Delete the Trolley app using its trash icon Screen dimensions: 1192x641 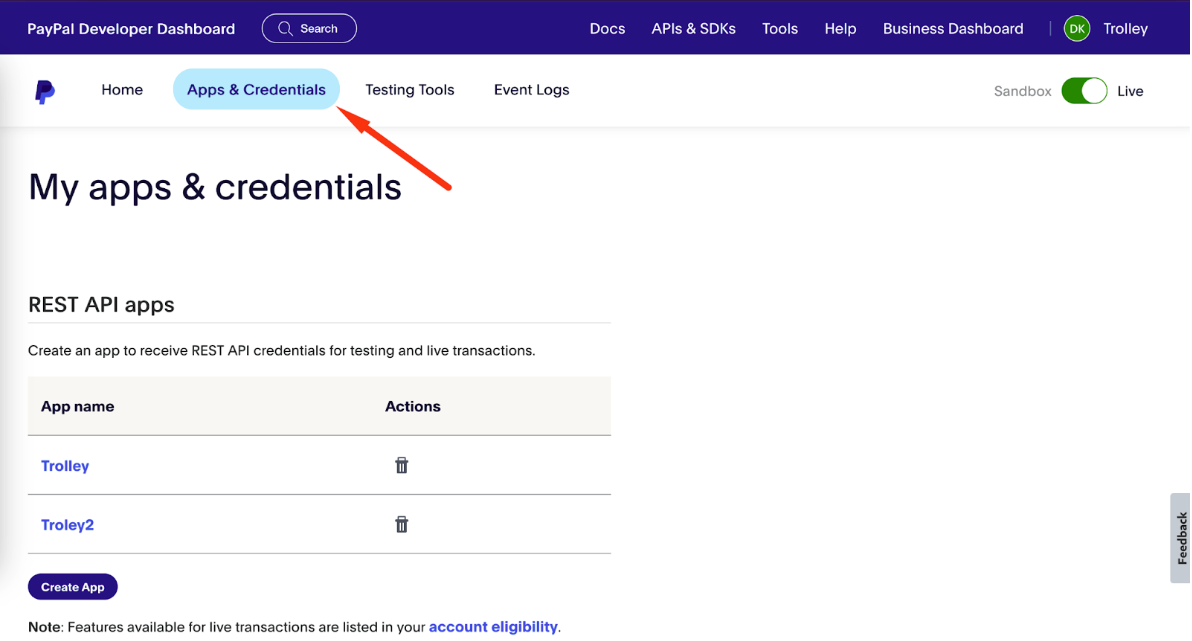(x=401, y=465)
